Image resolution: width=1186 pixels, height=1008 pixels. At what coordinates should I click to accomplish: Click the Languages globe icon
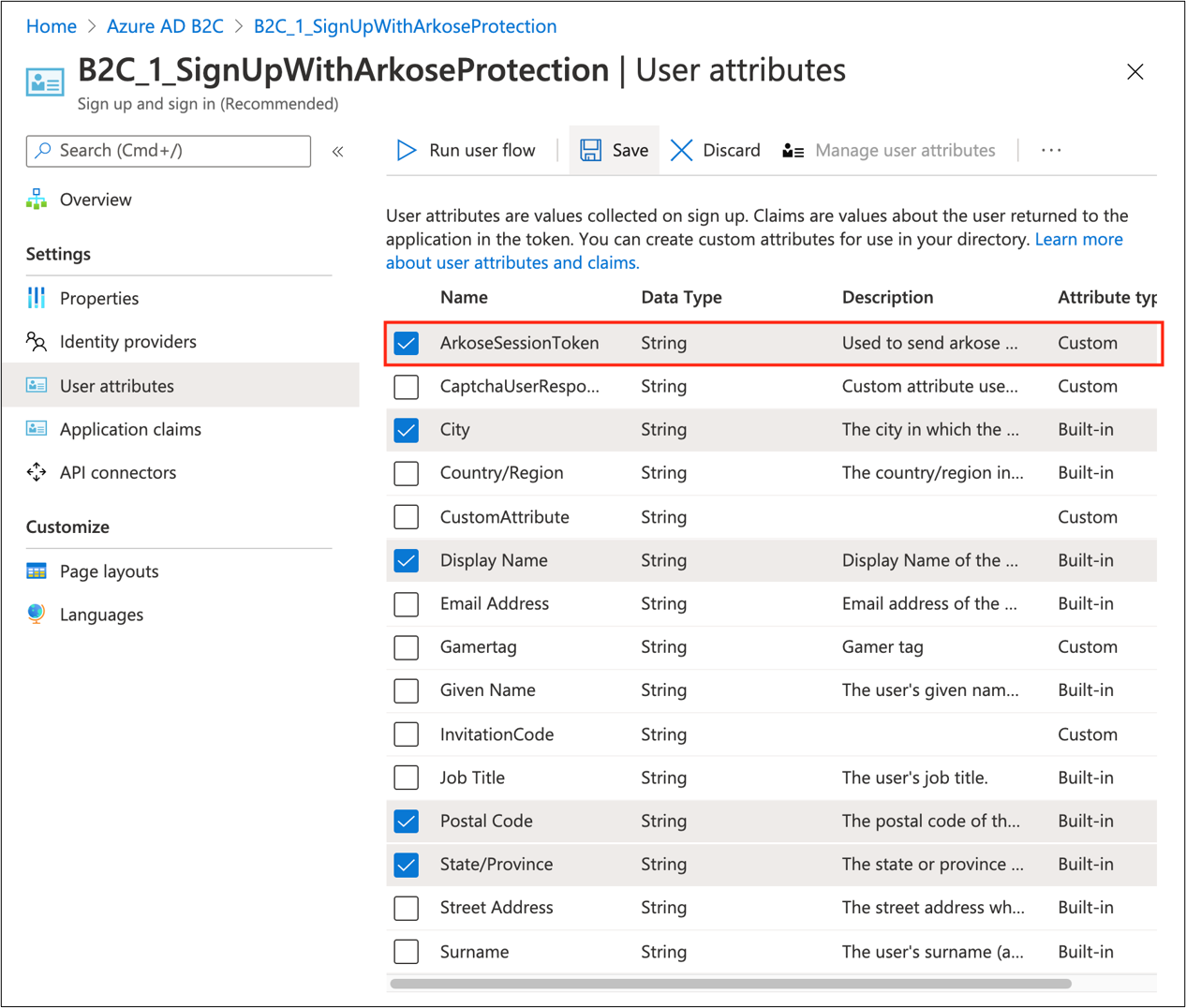point(37,614)
